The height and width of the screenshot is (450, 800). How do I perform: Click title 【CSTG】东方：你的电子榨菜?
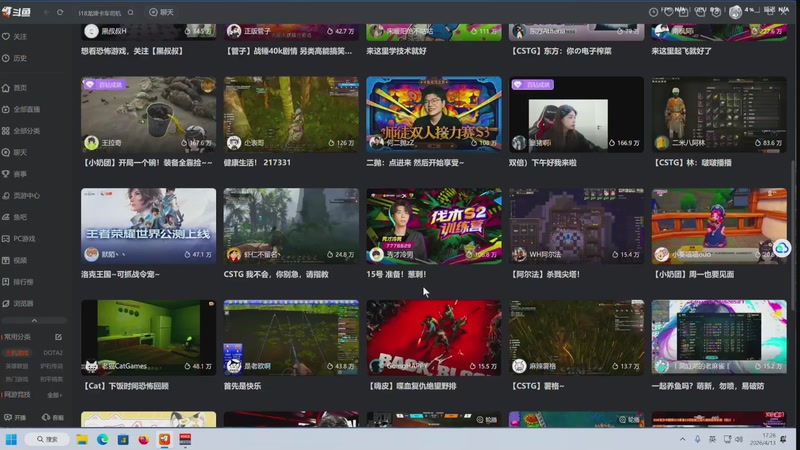[x=560, y=51]
